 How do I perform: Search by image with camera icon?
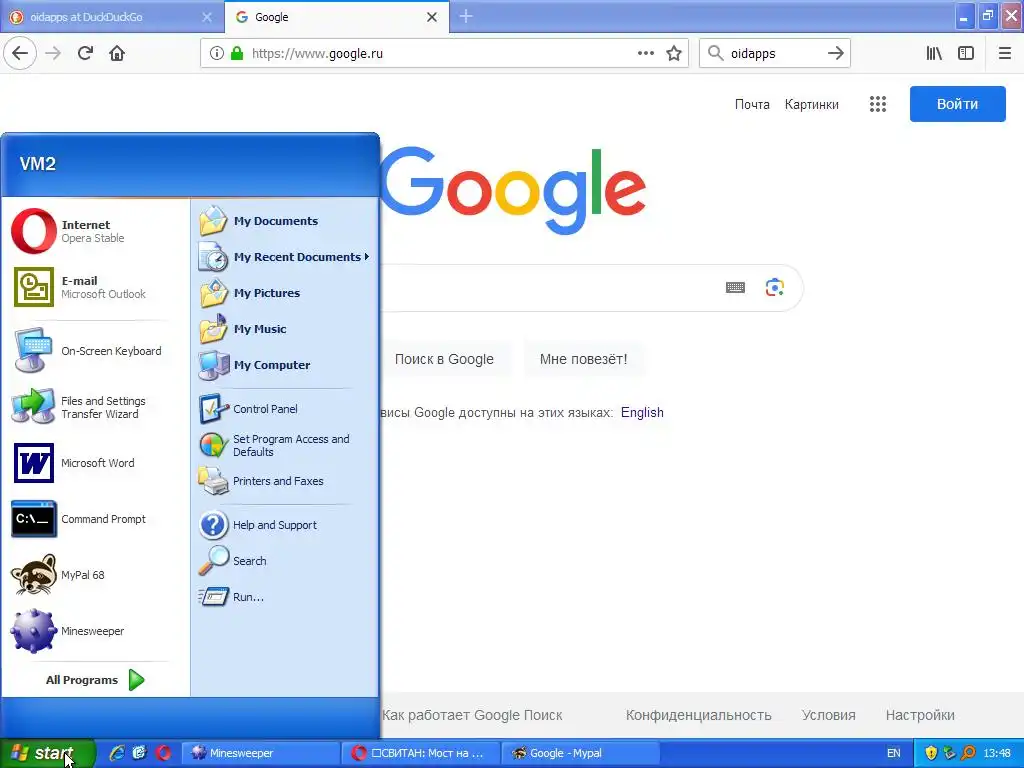[x=775, y=287]
